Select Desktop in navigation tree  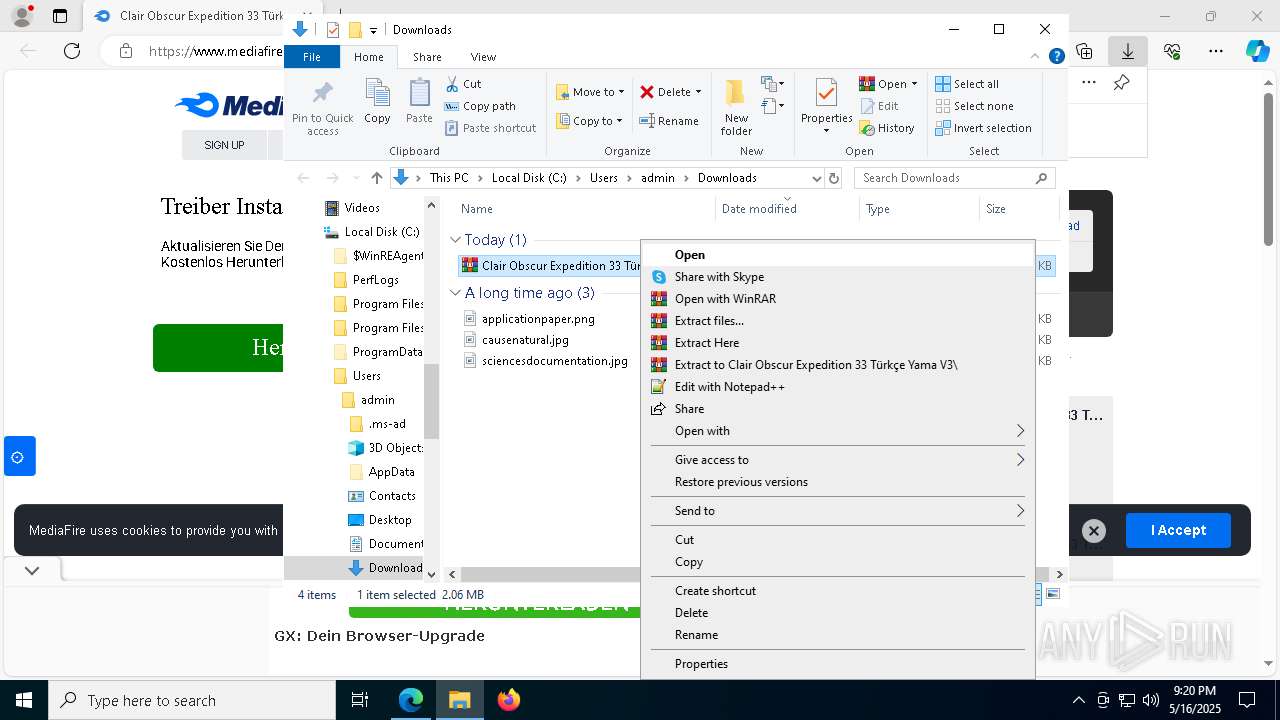[x=389, y=520]
